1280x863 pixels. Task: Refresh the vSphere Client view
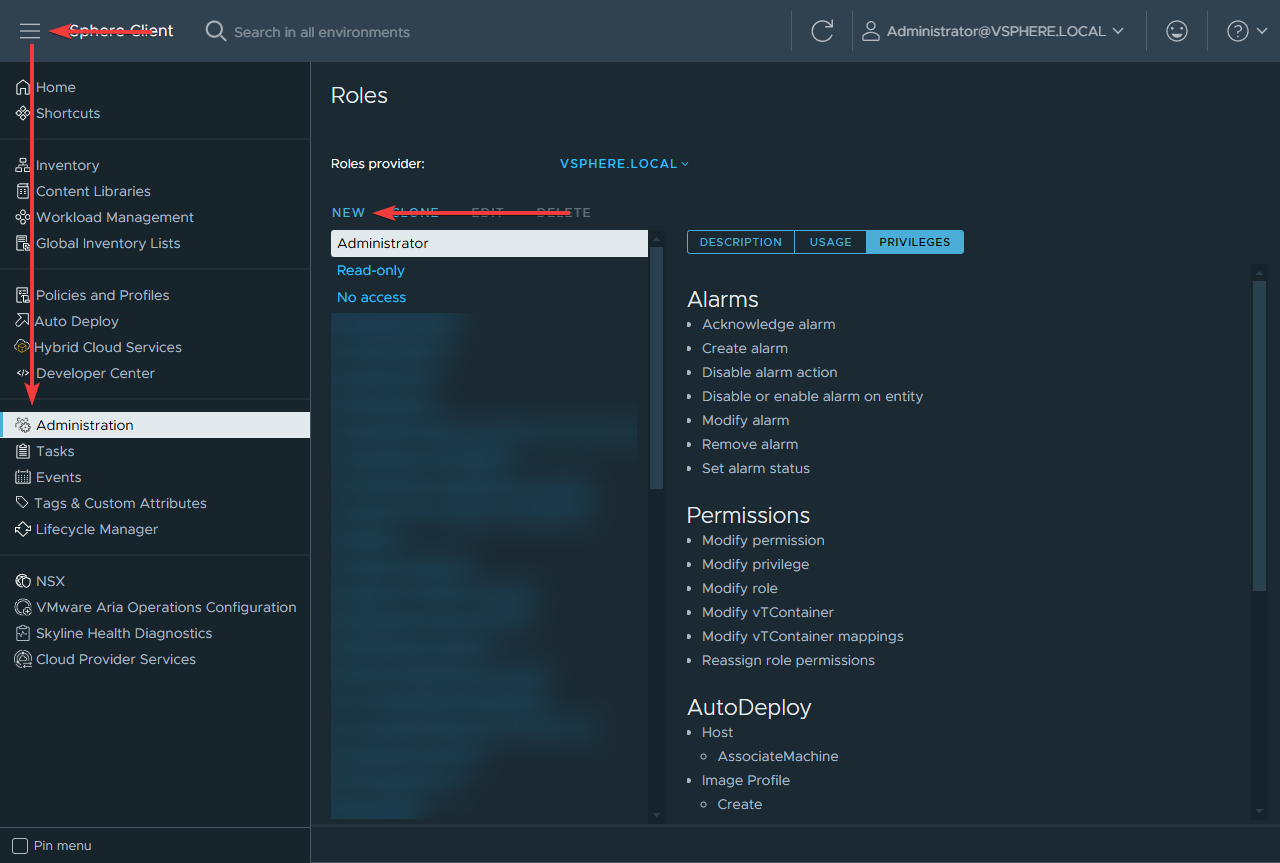click(x=822, y=31)
